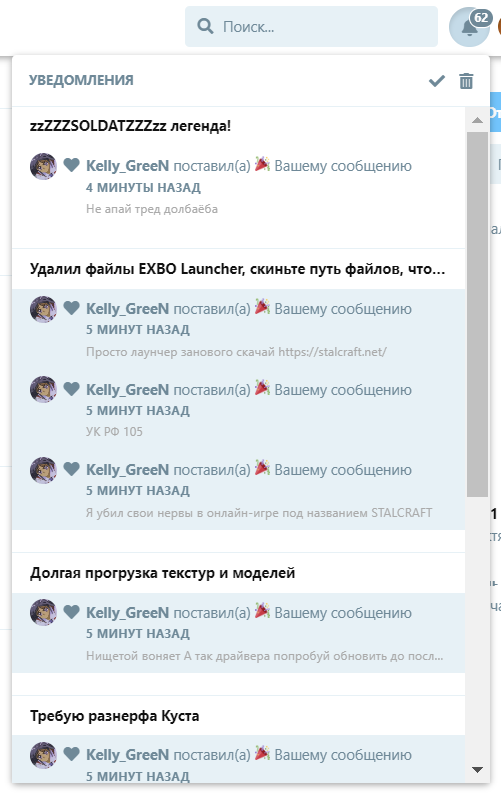Delete all notifications with trash icon
Viewport: 501px width, 797px height.
466,81
